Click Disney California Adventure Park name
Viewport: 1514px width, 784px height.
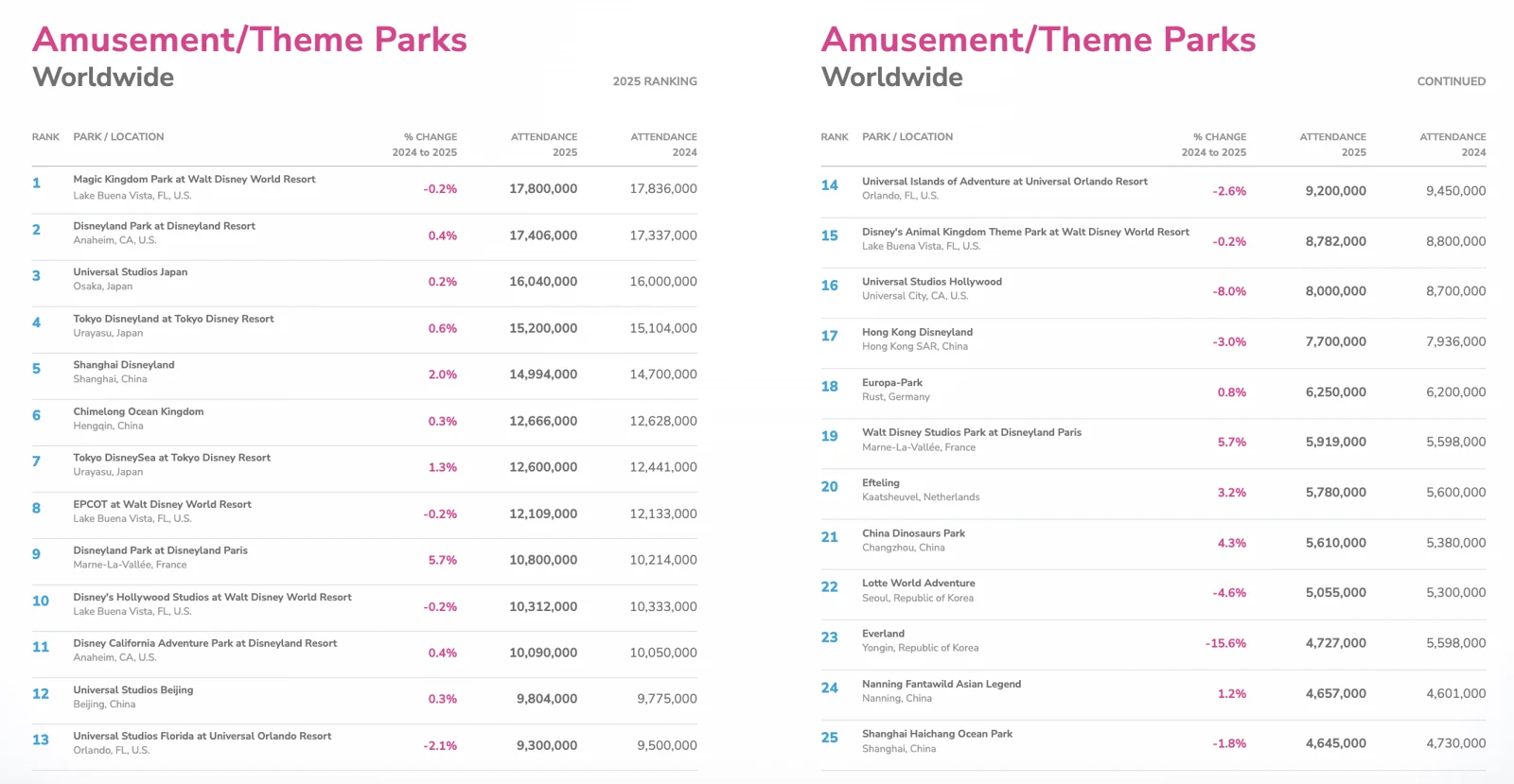(x=204, y=643)
